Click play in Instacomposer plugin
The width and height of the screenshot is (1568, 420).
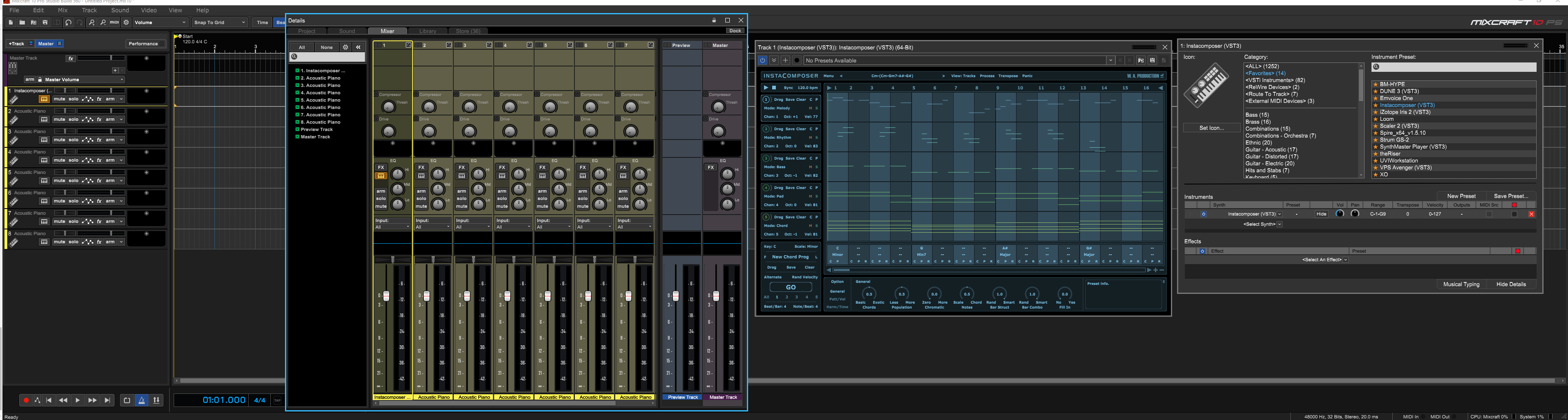(766, 88)
